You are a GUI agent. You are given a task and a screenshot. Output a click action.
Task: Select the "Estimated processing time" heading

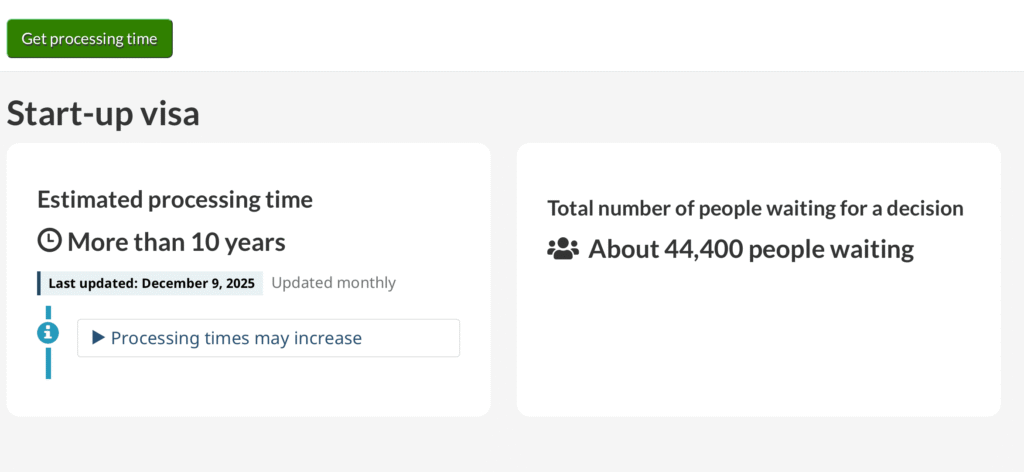(175, 199)
